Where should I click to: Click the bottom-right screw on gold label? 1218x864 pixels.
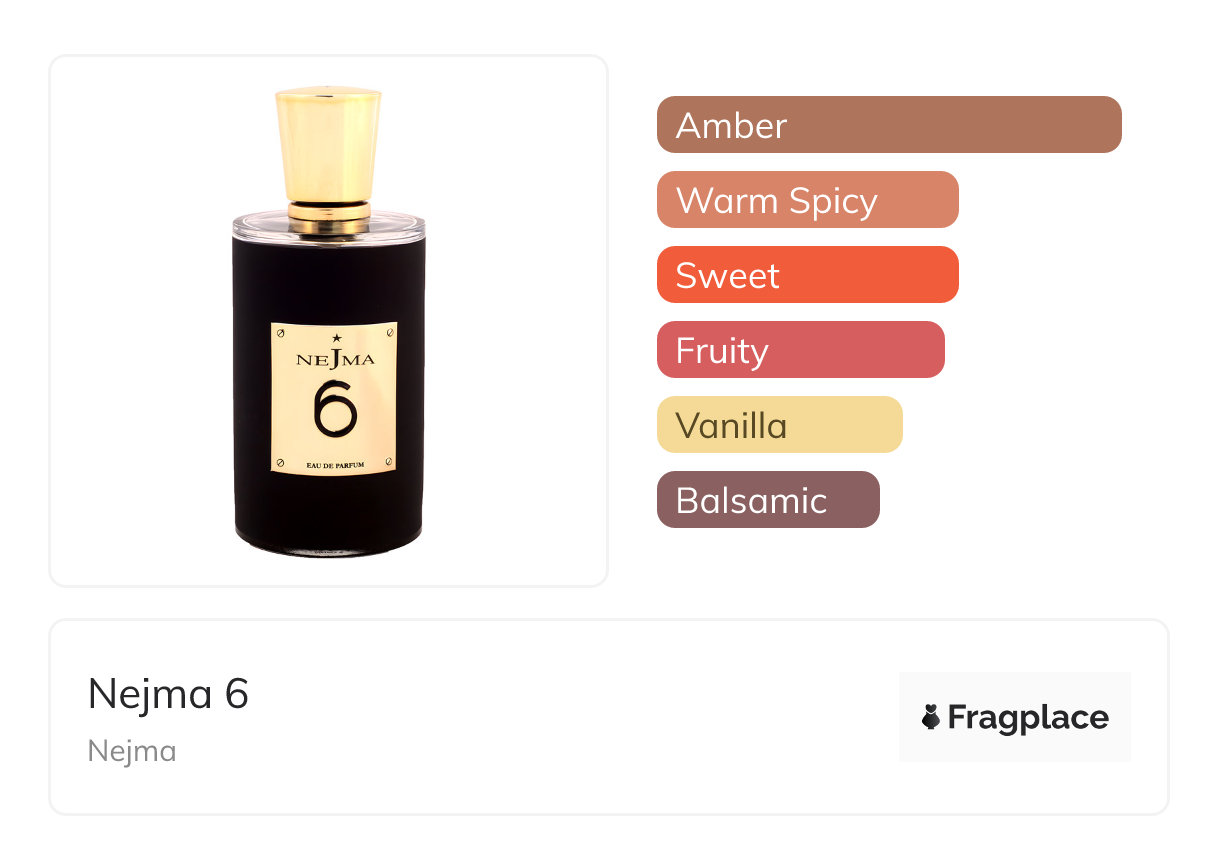[389, 462]
